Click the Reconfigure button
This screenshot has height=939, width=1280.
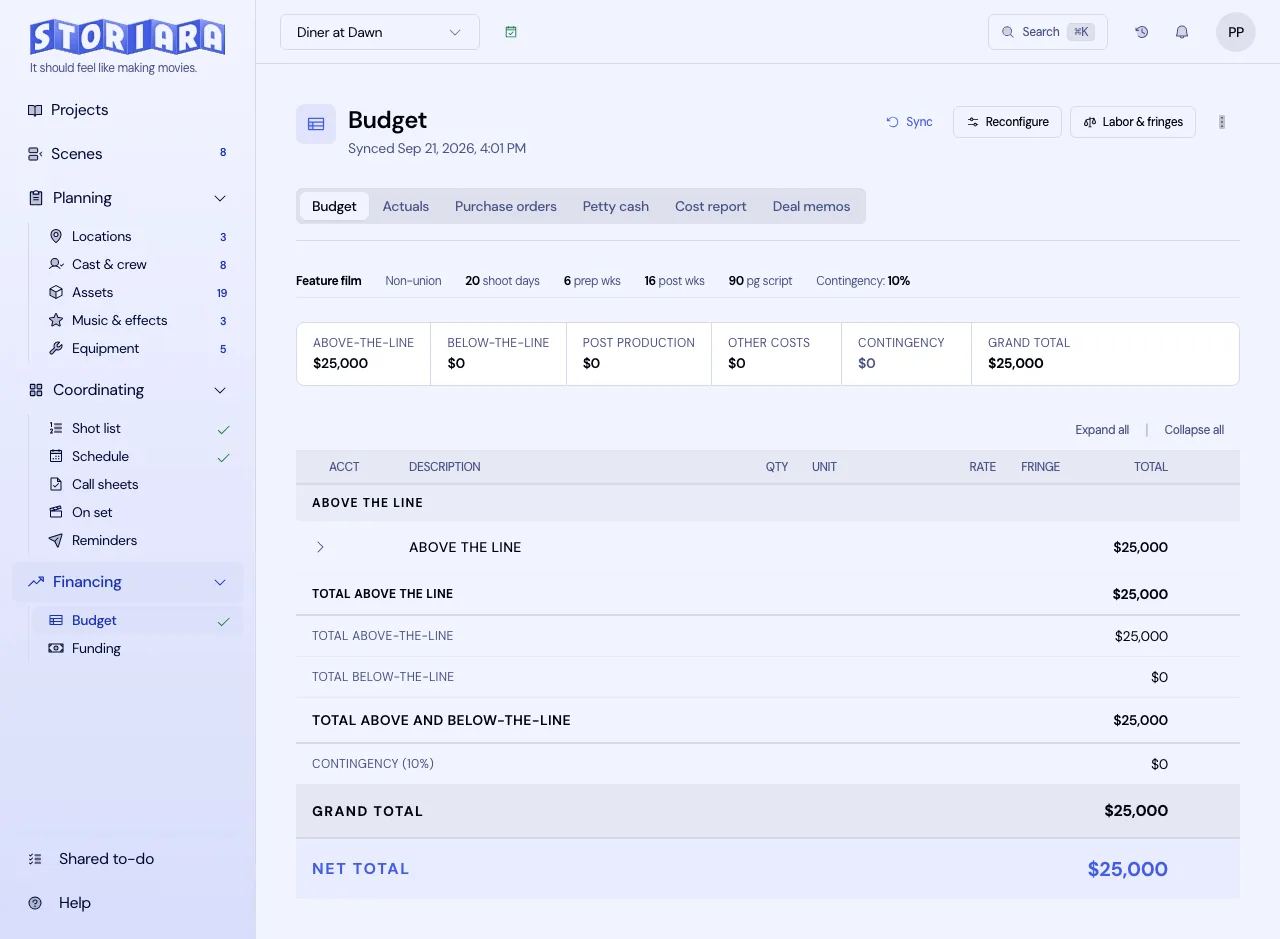tap(1007, 122)
